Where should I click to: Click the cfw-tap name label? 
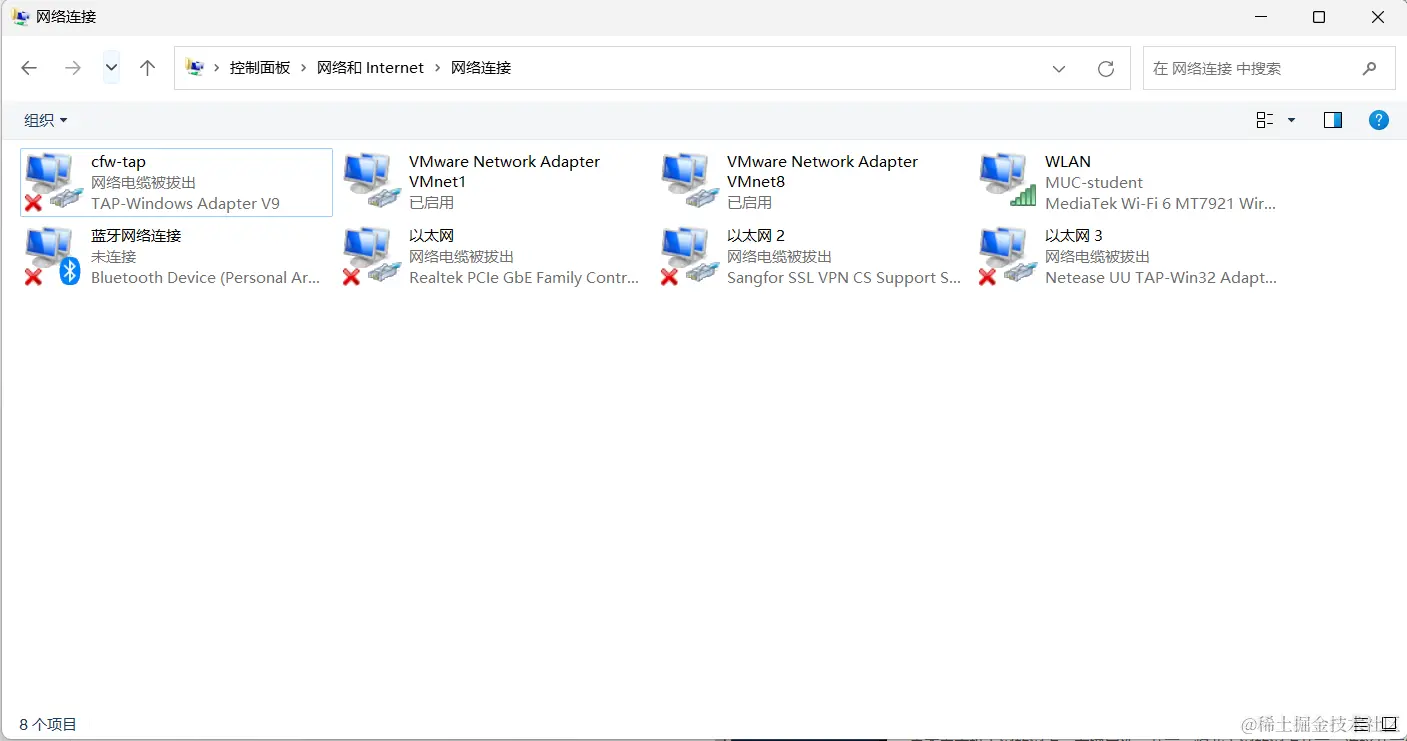118,162
